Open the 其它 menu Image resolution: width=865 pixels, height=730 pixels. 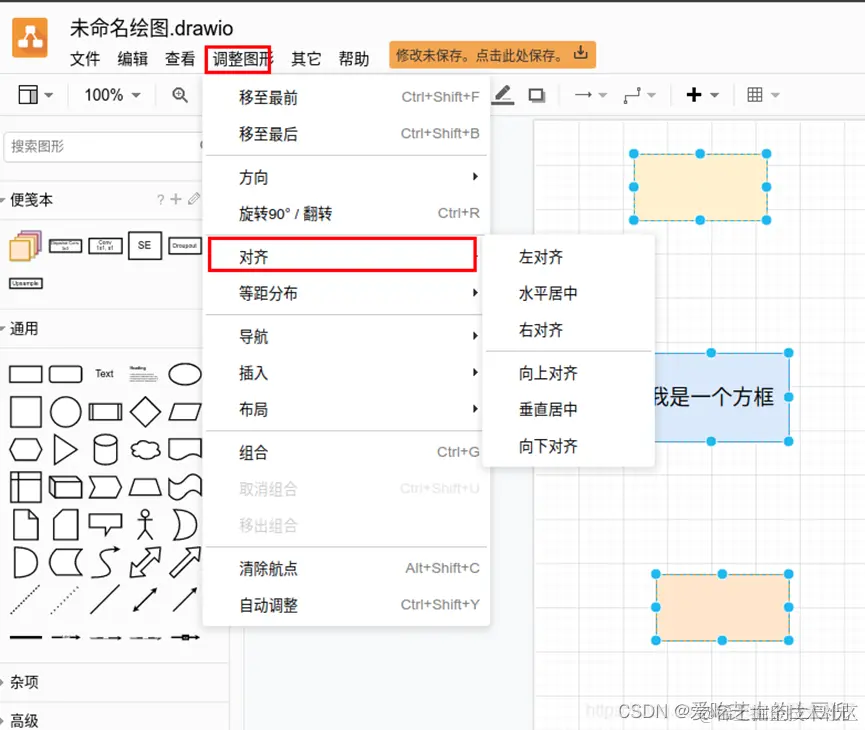click(306, 58)
